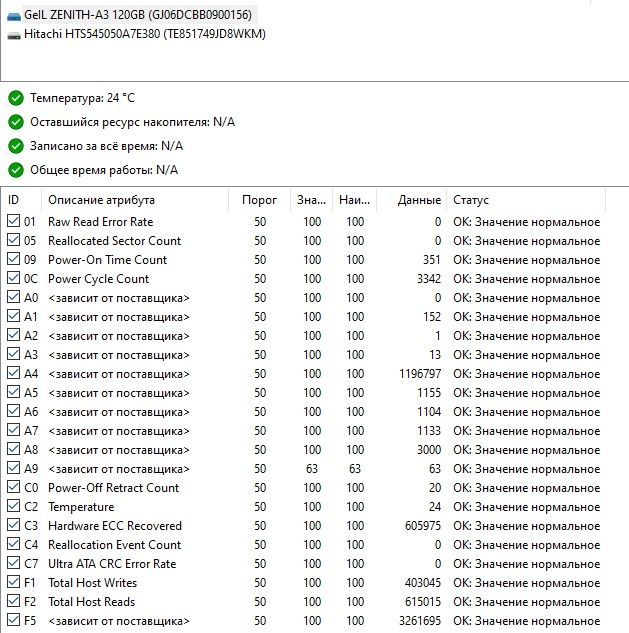The width and height of the screenshot is (629, 633).
Task: Click data value 615015 for Total Host Reads
Action: tap(423, 602)
